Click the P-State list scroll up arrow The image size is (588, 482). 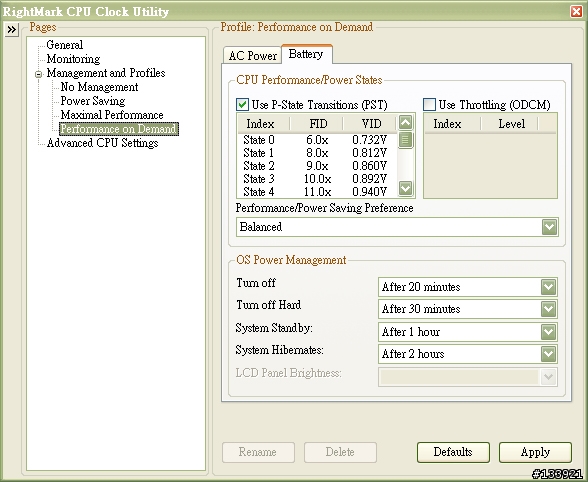[405, 122]
